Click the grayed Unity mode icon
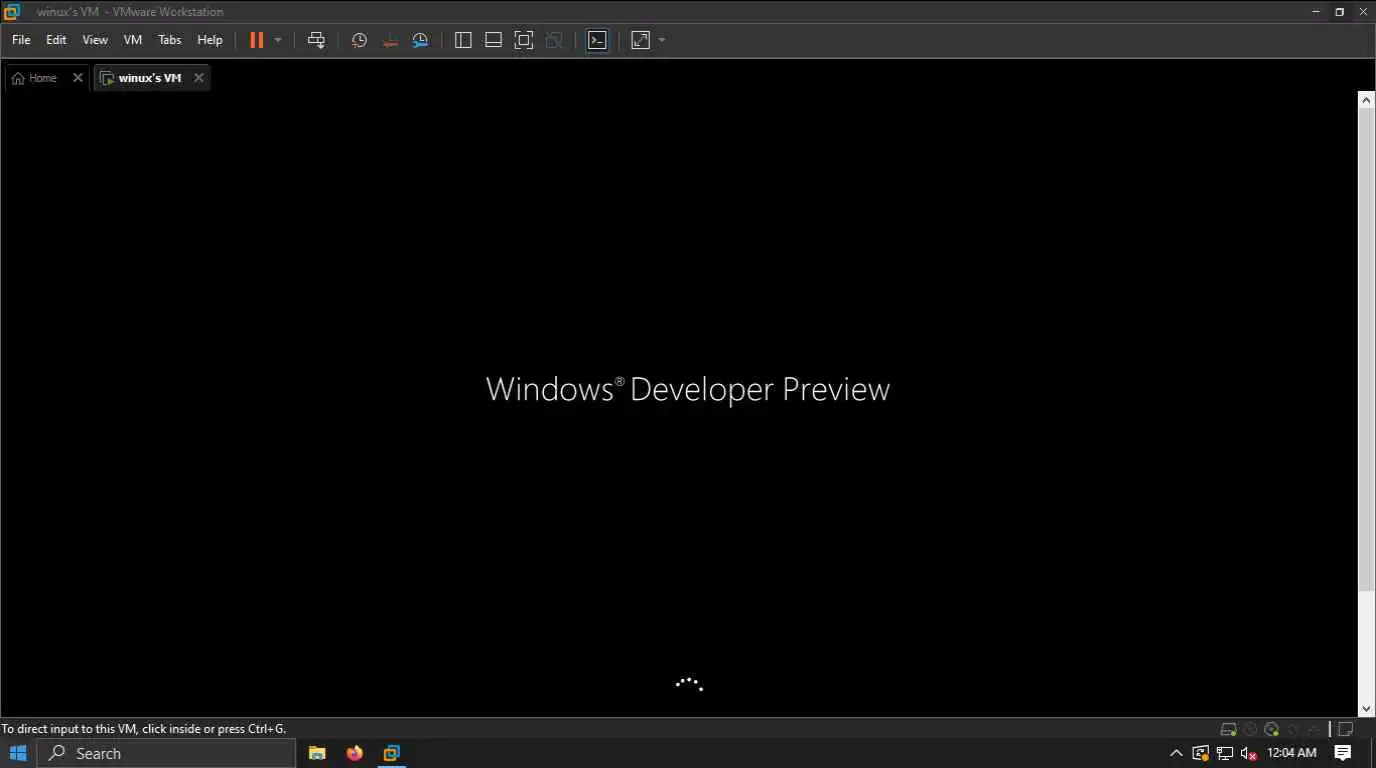The image size is (1376, 768). 554,40
